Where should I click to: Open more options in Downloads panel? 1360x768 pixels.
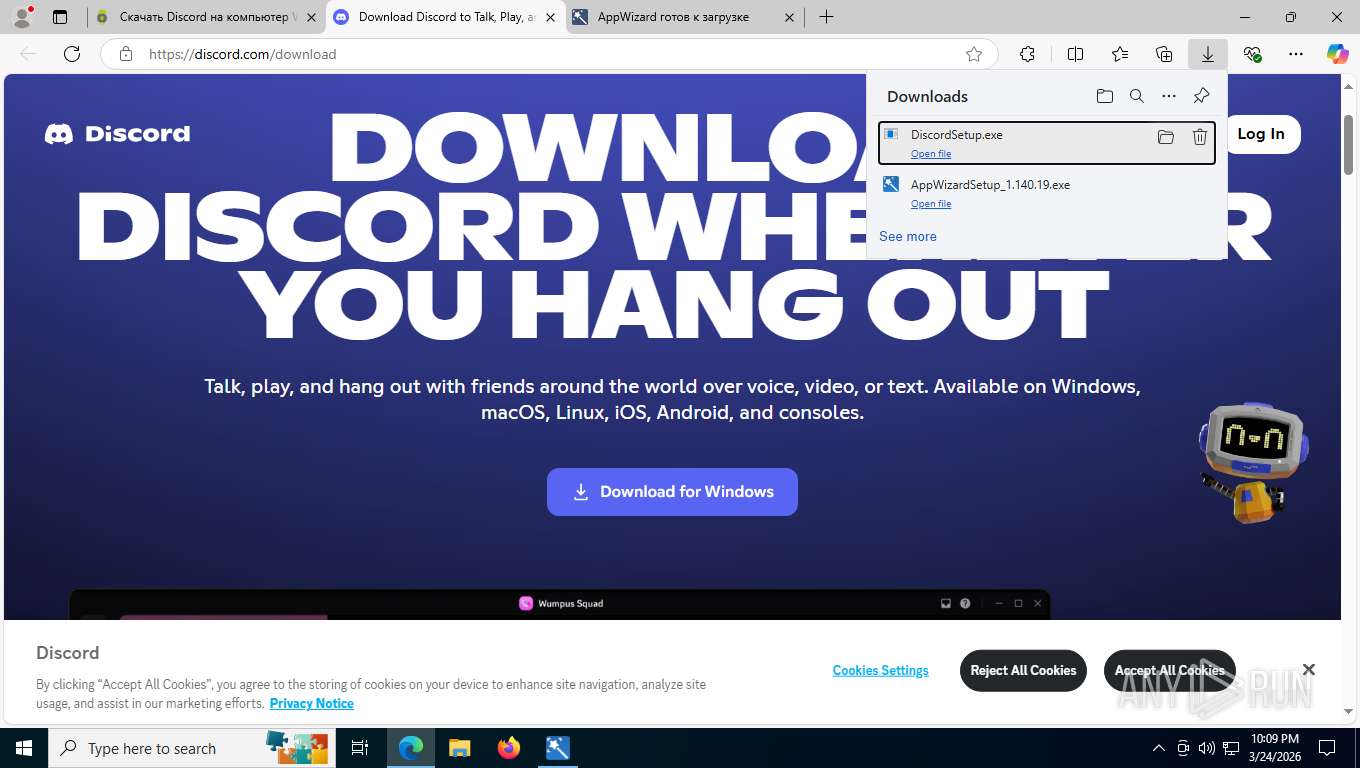[1169, 96]
